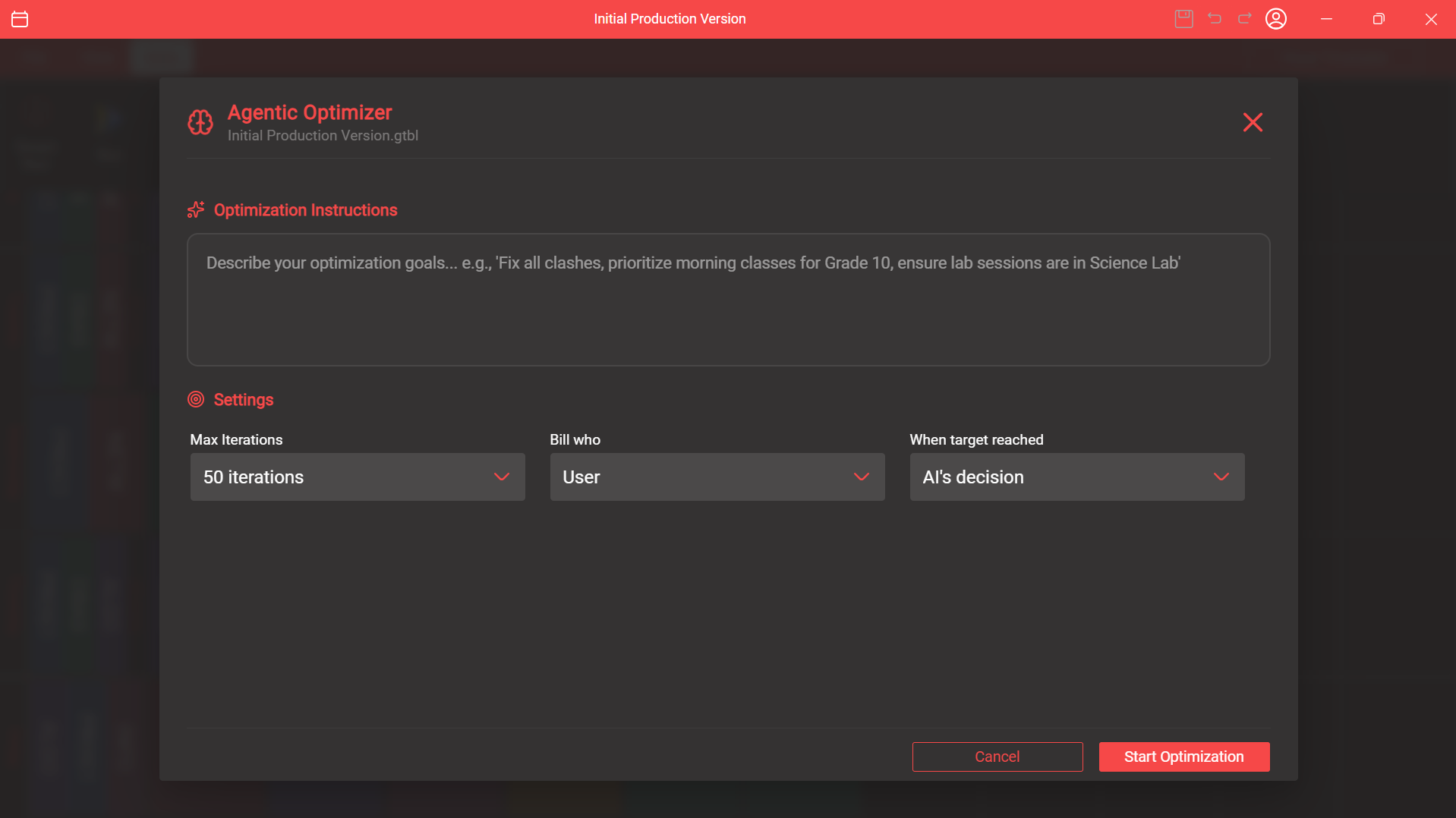Close the main application window

tap(1431, 19)
